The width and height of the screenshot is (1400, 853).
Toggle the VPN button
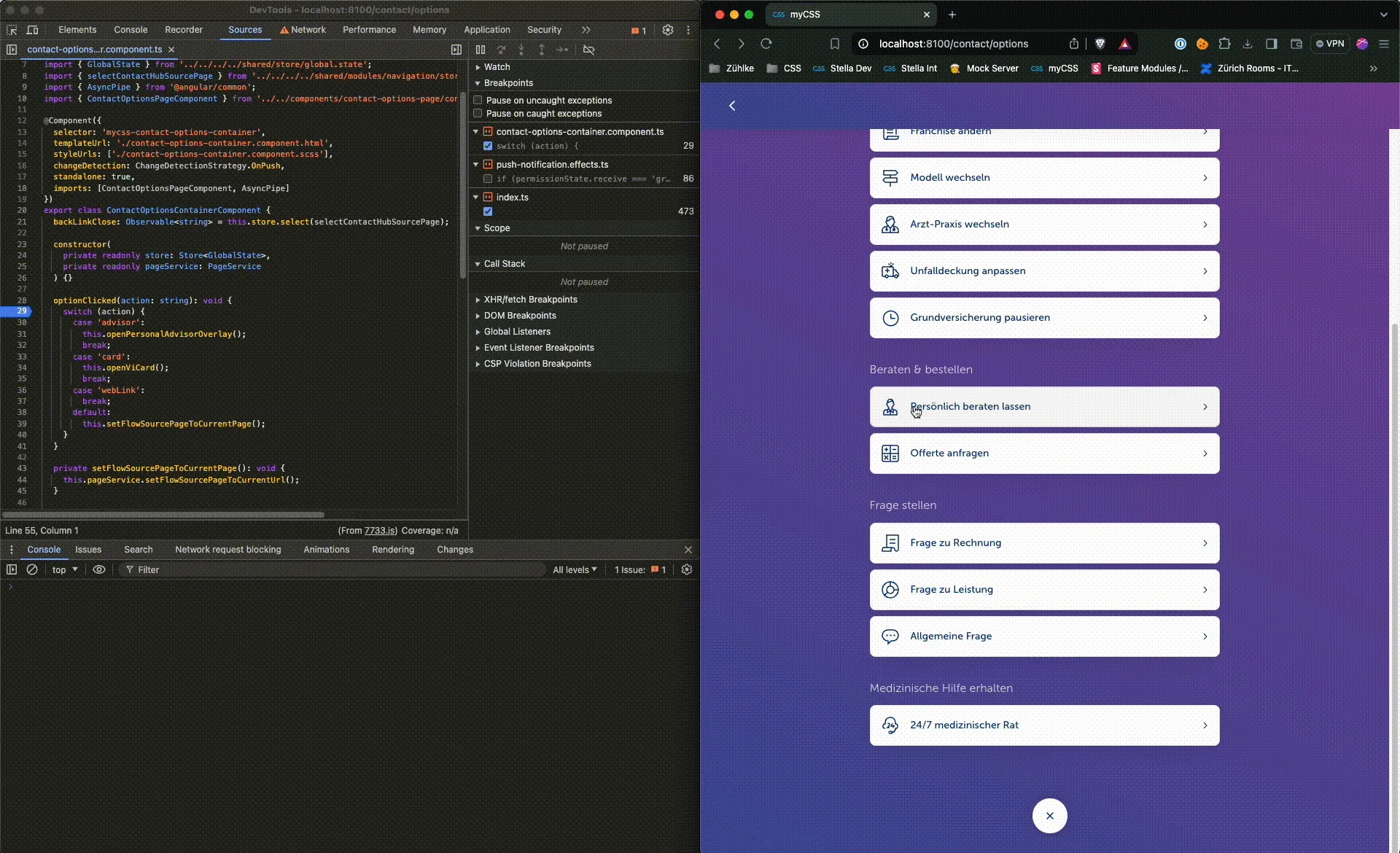coord(1330,44)
